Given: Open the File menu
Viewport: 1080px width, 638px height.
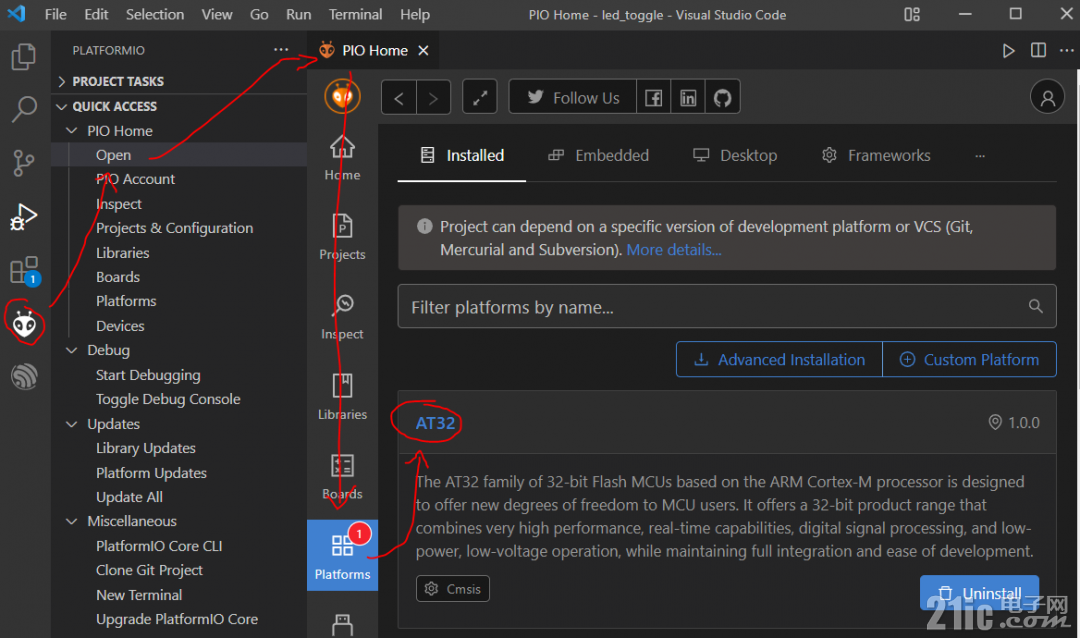Looking at the screenshot, I should coord(55,14).
